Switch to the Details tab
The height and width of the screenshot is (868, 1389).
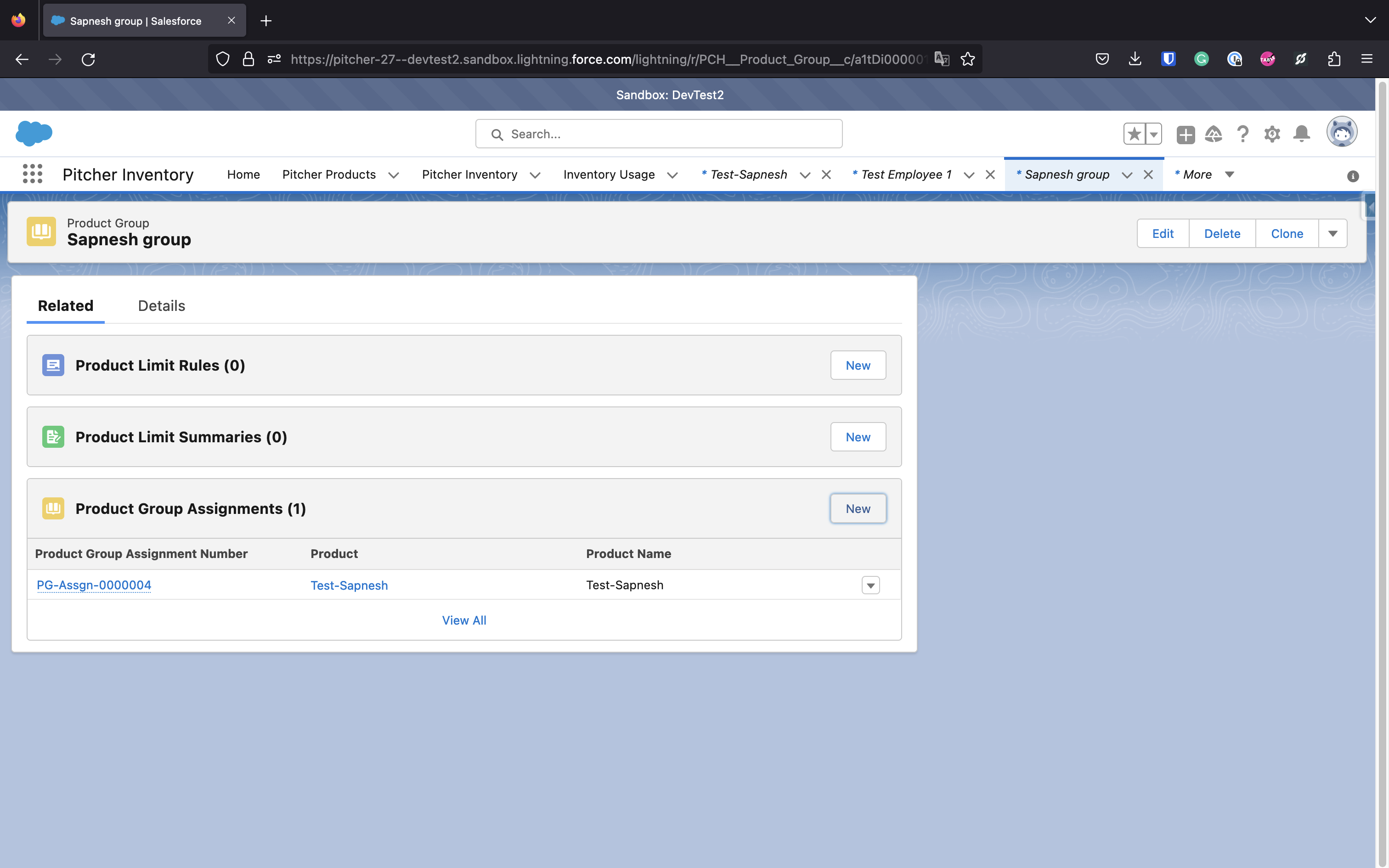[161, 306]
